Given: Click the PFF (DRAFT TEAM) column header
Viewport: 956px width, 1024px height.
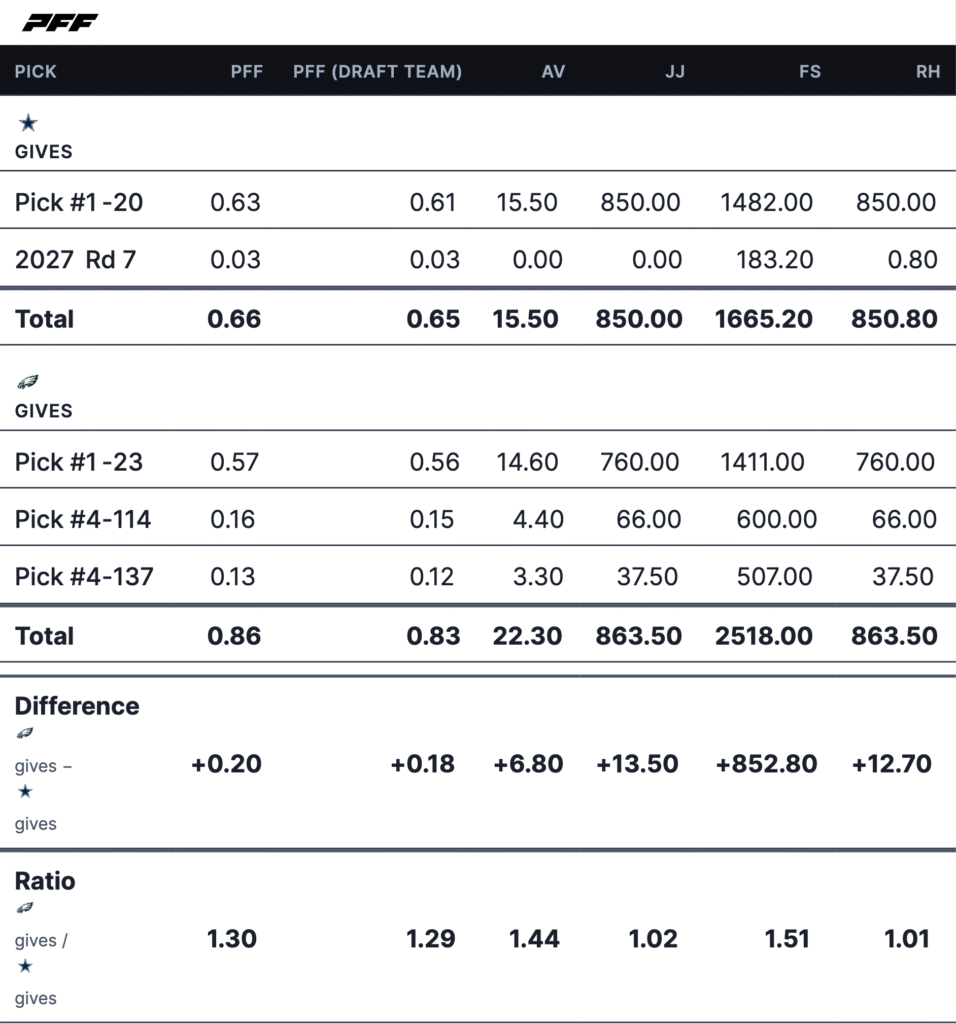Looking at the screenshot, I should click(377, 72).
